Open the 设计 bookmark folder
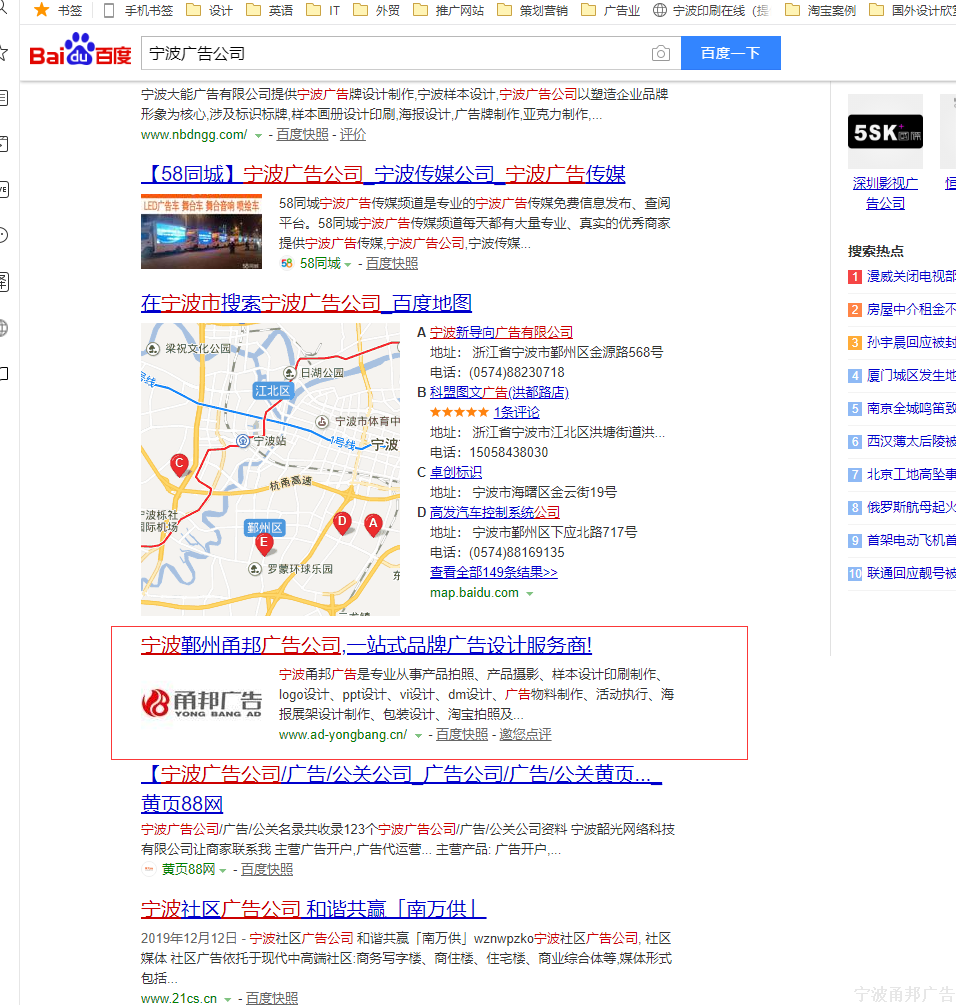 [x=210, y=10]
